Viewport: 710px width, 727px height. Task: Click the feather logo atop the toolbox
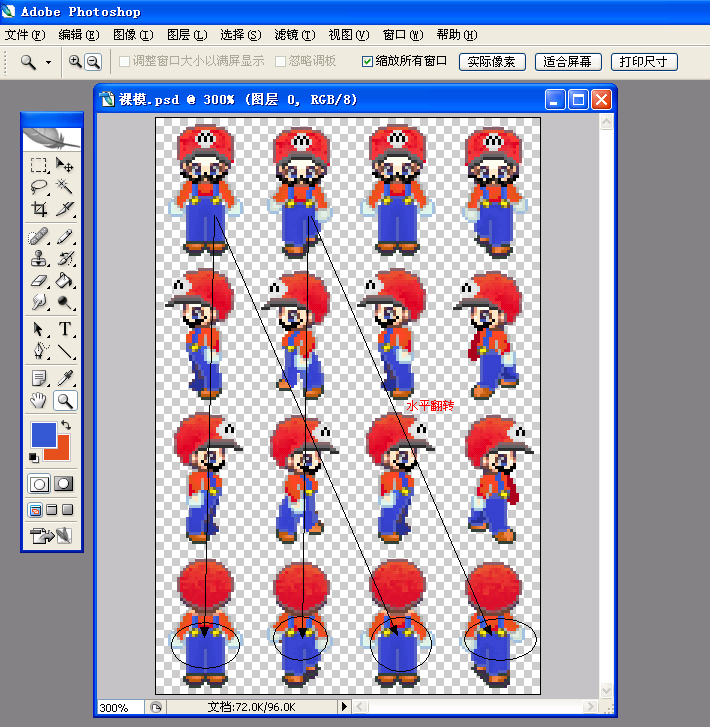(x=51, y=139)
